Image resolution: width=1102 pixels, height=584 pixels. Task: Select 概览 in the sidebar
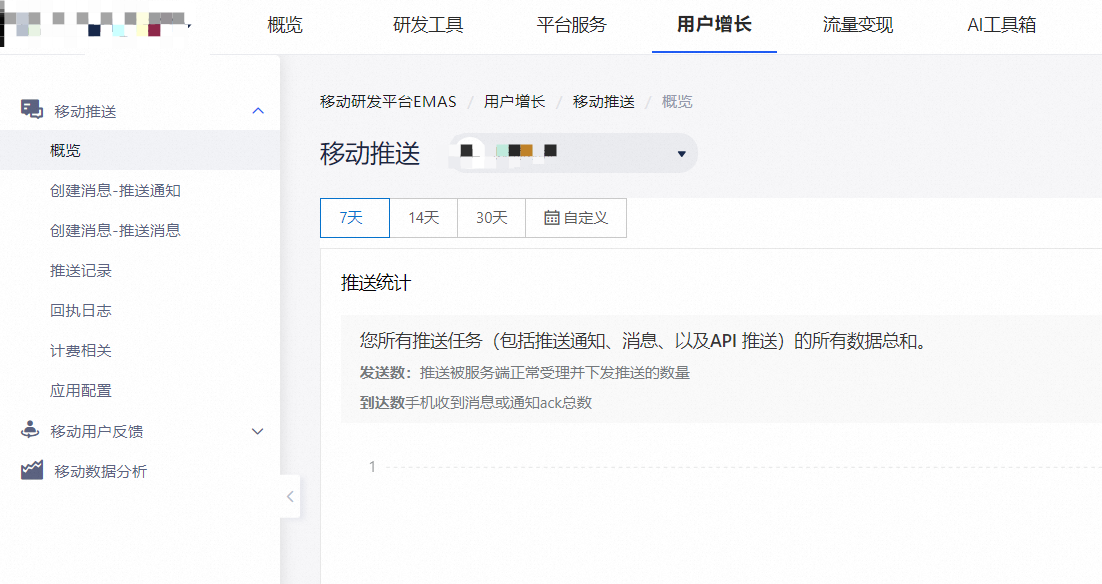[140, 150]
